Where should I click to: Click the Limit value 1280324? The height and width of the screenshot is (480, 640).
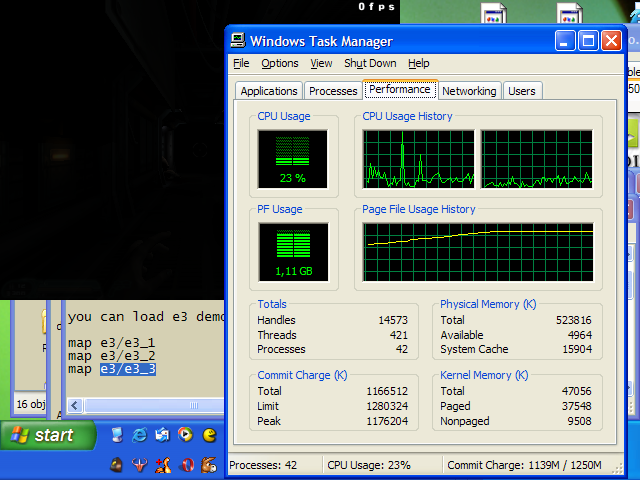click(387, 406)
